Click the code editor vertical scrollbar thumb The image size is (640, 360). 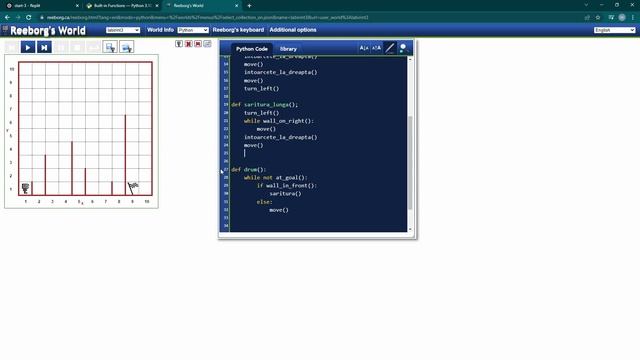(x=410, y=162)
